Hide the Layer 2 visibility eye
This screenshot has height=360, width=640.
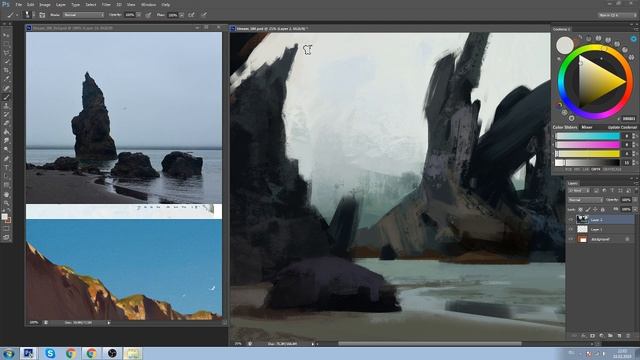pyautogui.click(x=571, y=220)
